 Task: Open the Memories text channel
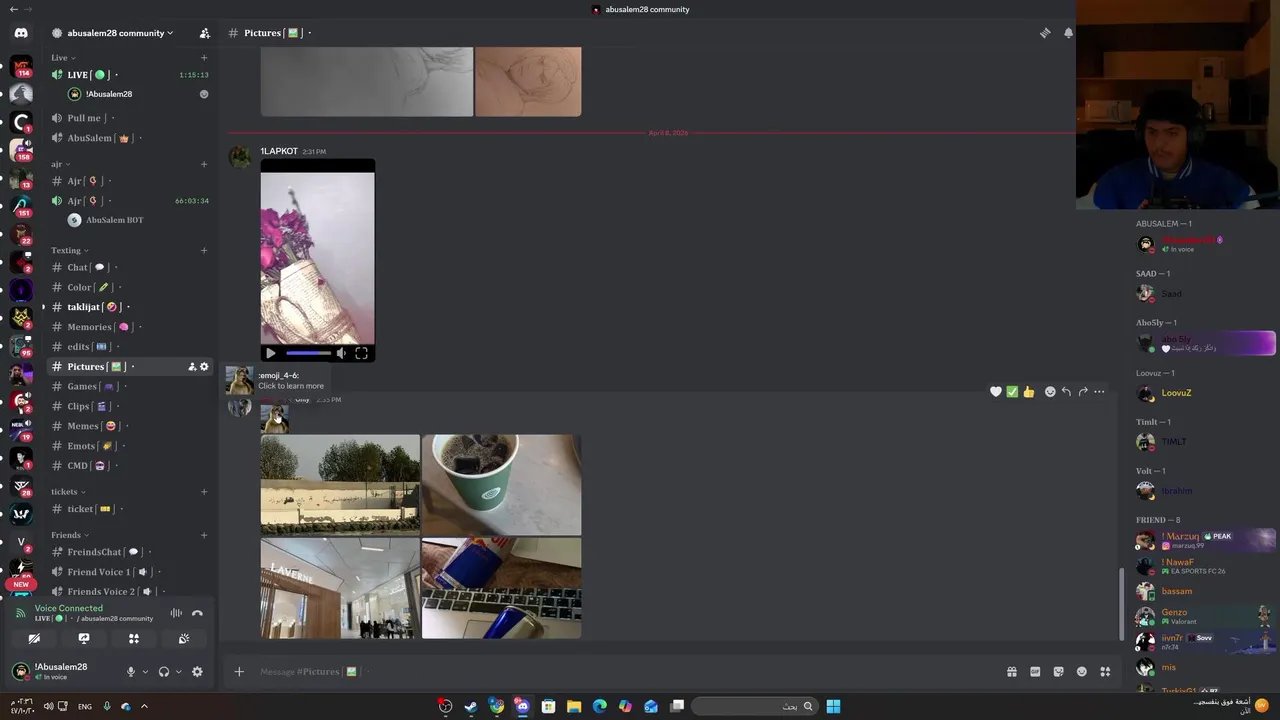pos(130,327)
